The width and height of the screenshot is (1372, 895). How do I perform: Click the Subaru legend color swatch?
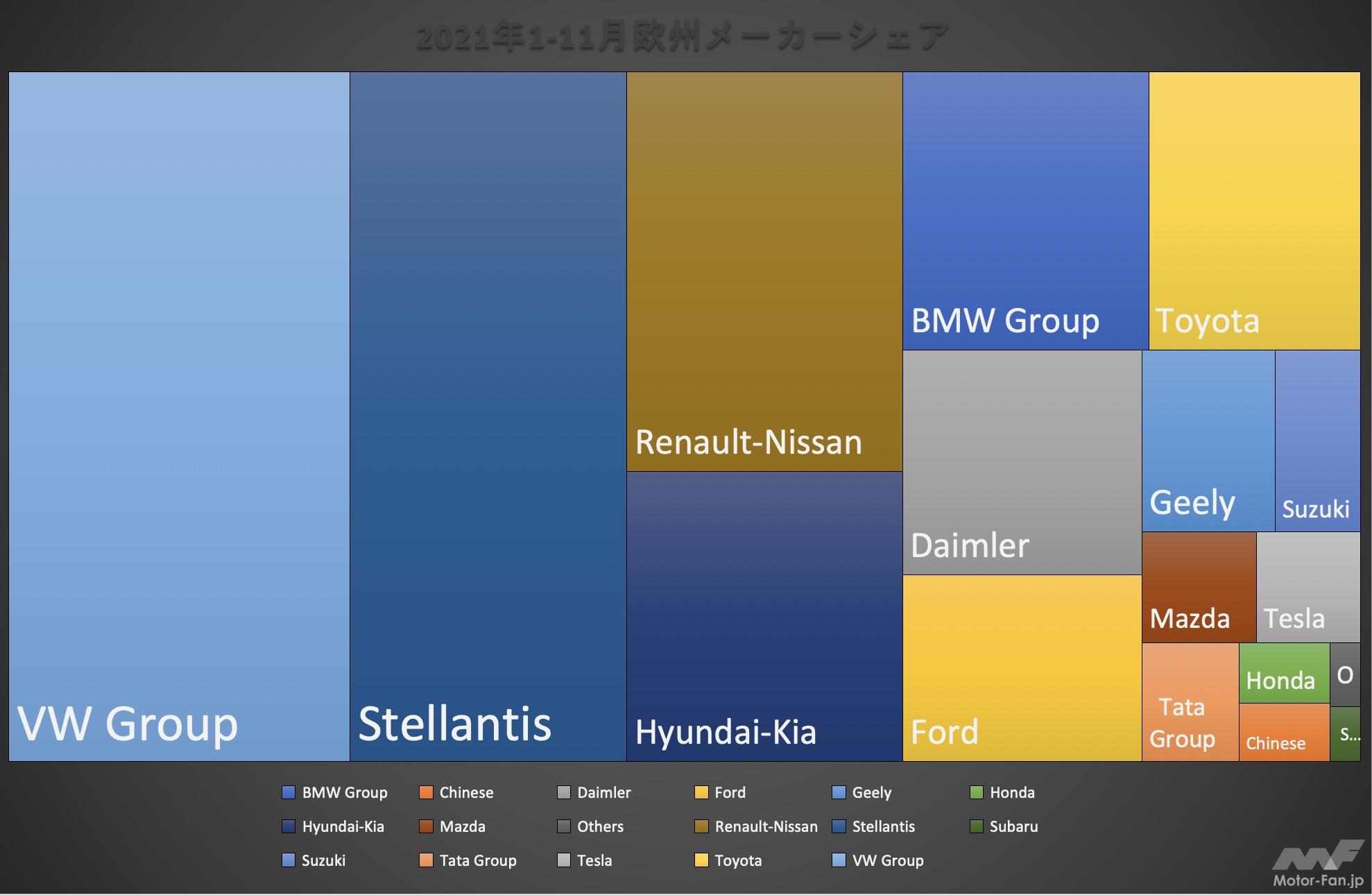click(976, 826)
